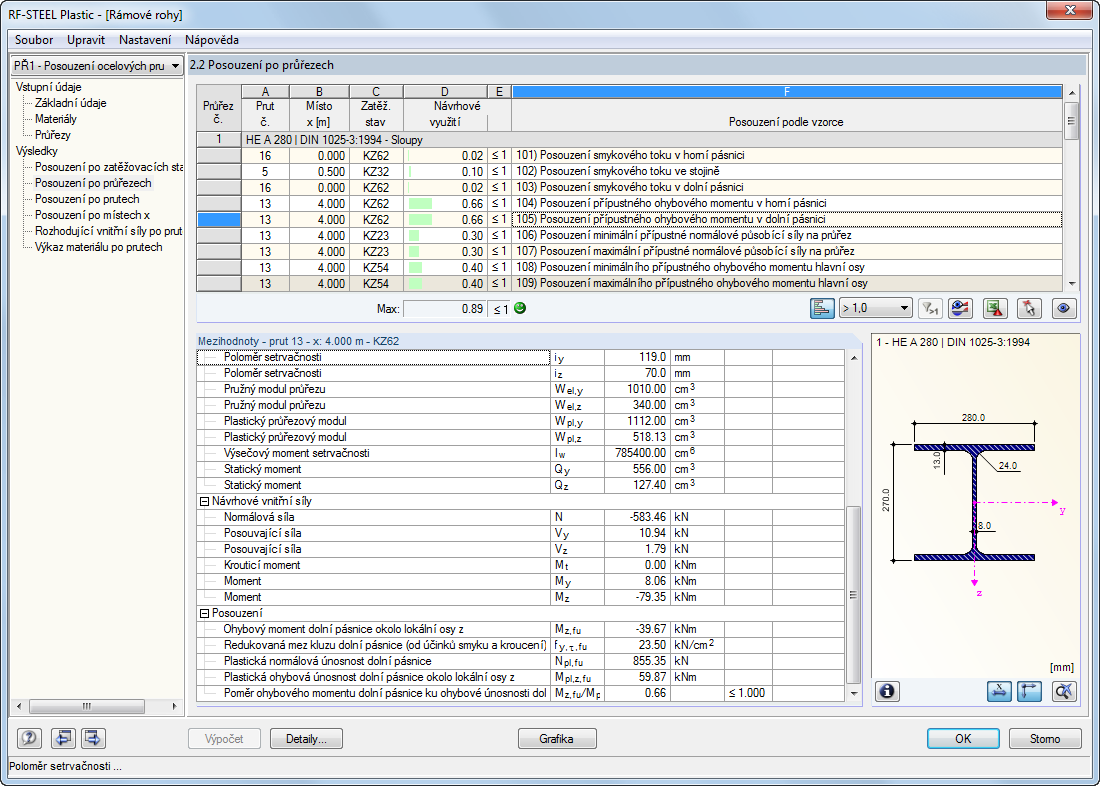Collapse the 'Návrhové vnitřní síly' section
Viewport: 1100px width, 786px height.
[205, 502]
